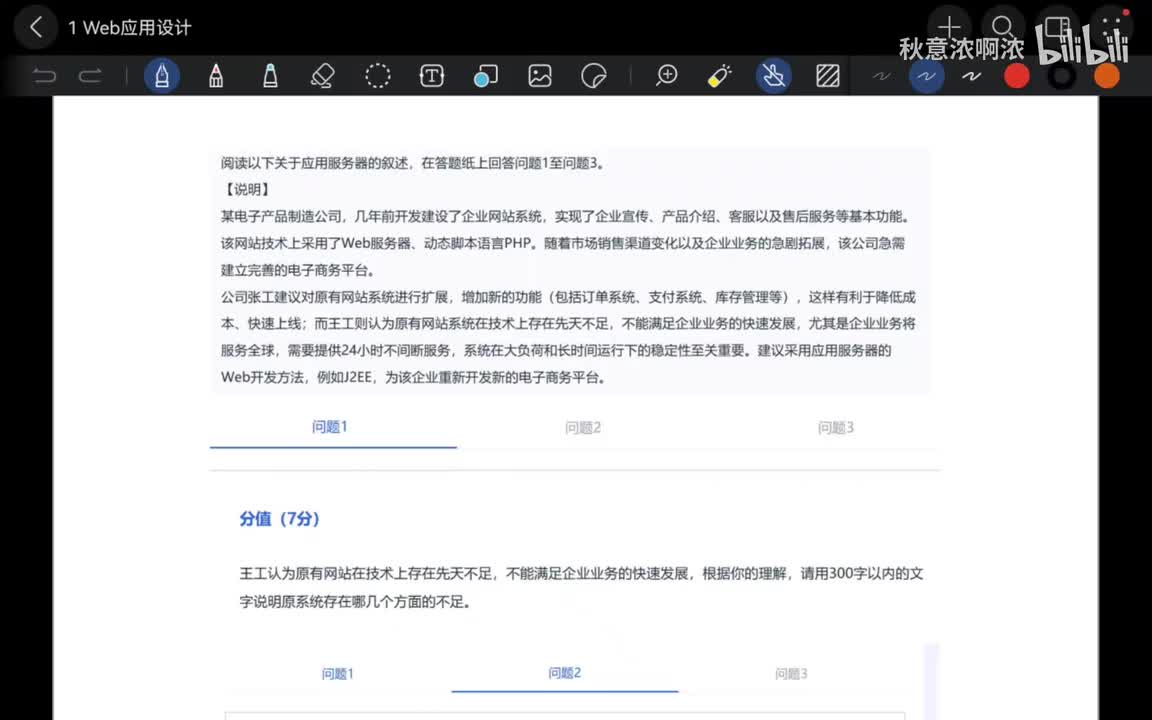Add a new page with plus

click(x=948, y=27)
